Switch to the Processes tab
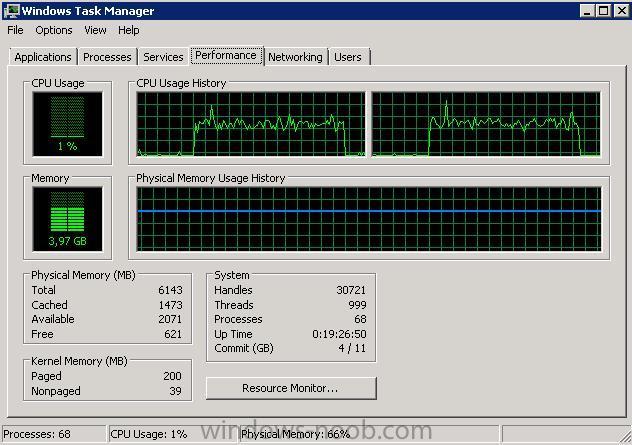The width and height of the screenshot is (632, 445). point(107,57)
